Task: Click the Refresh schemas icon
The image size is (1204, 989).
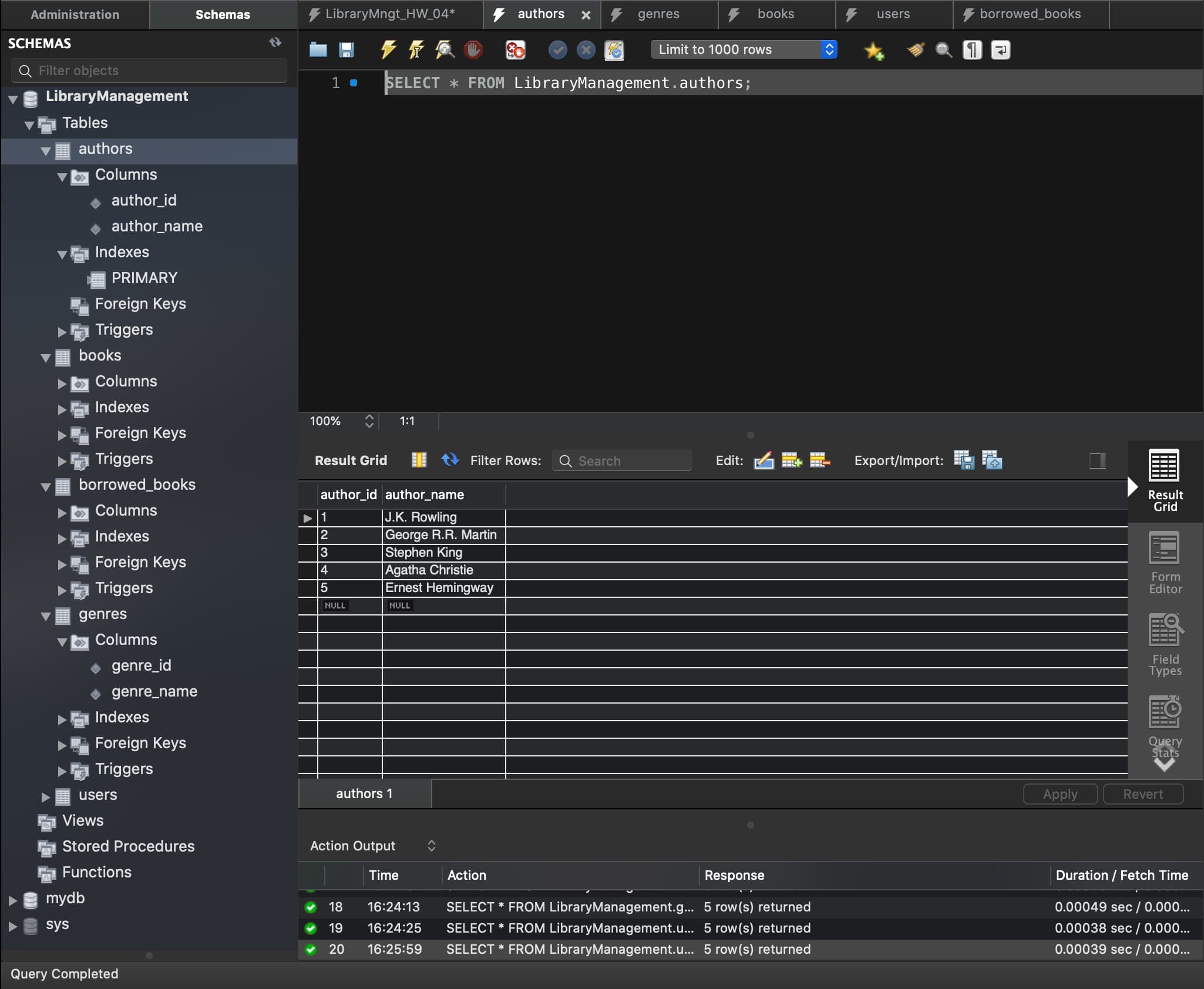Action: (x=275, y=42)
